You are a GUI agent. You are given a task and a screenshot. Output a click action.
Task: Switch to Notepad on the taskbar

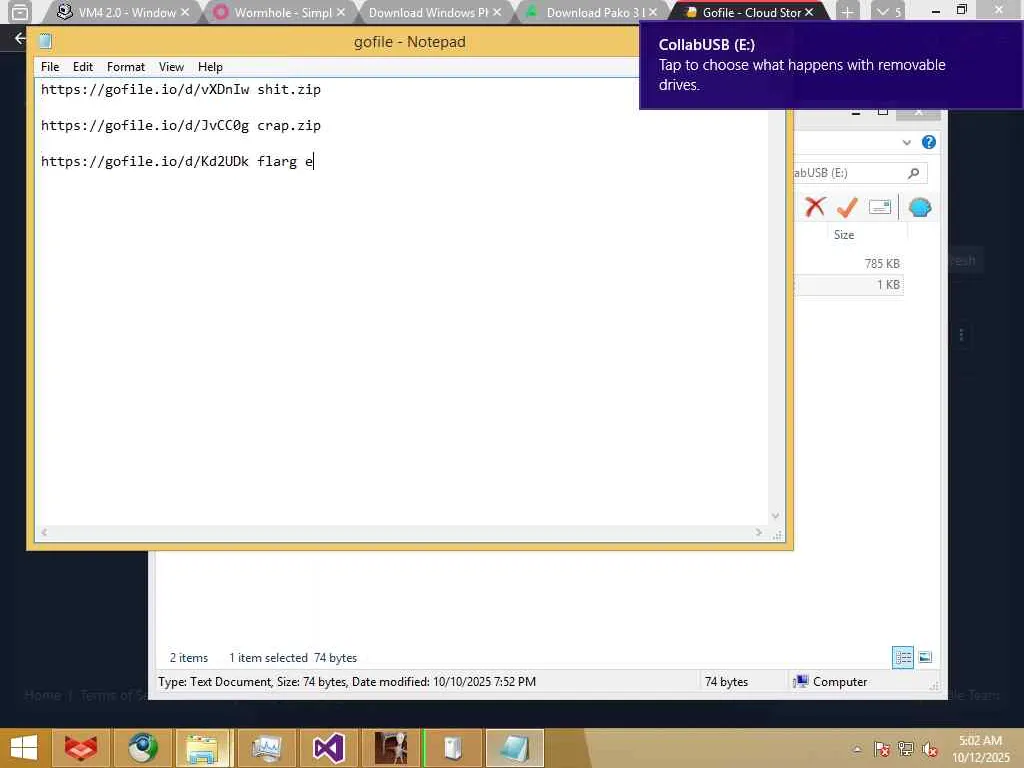coord(515,748)
